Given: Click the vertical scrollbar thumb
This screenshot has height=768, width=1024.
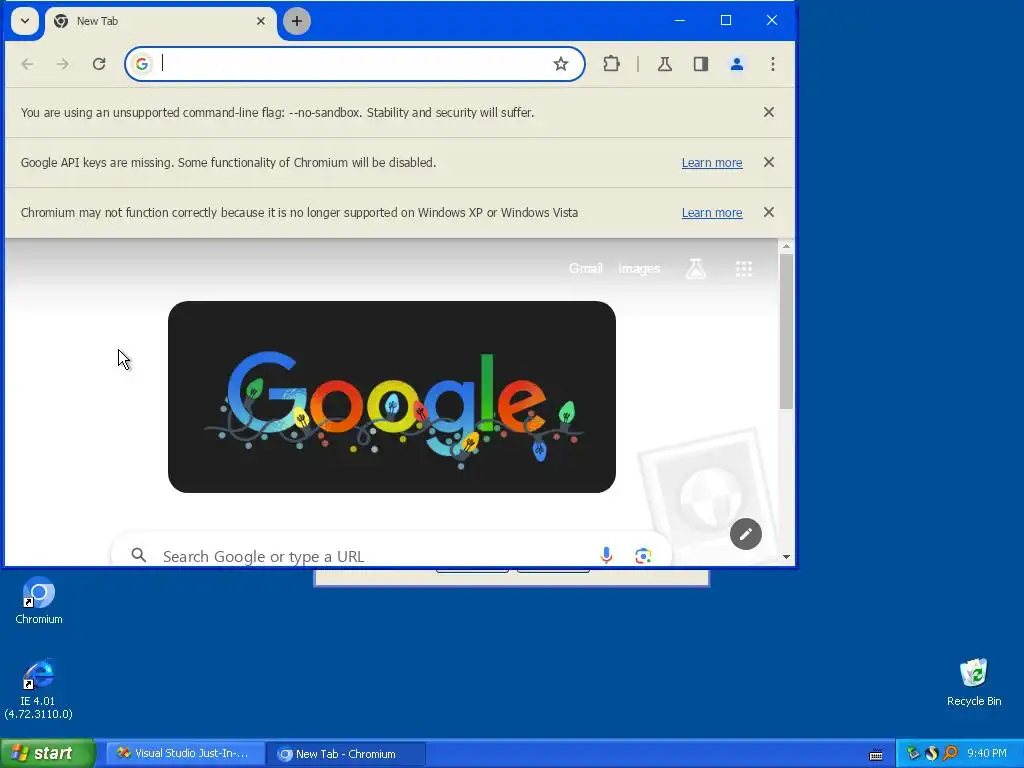Looking at the screenshot, I should [786, 332].
